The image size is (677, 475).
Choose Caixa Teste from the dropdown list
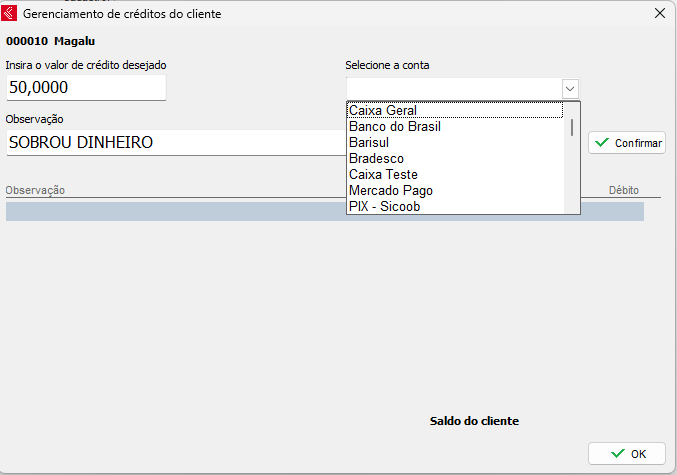click(x=454, y=175)
